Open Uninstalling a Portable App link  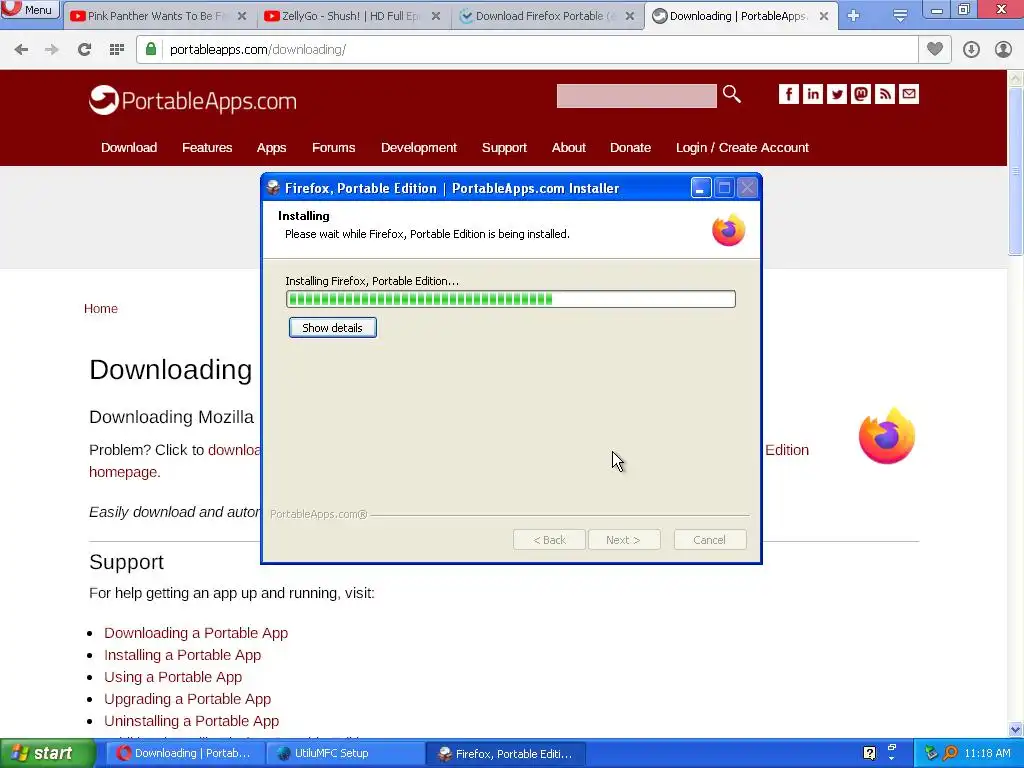191,721
